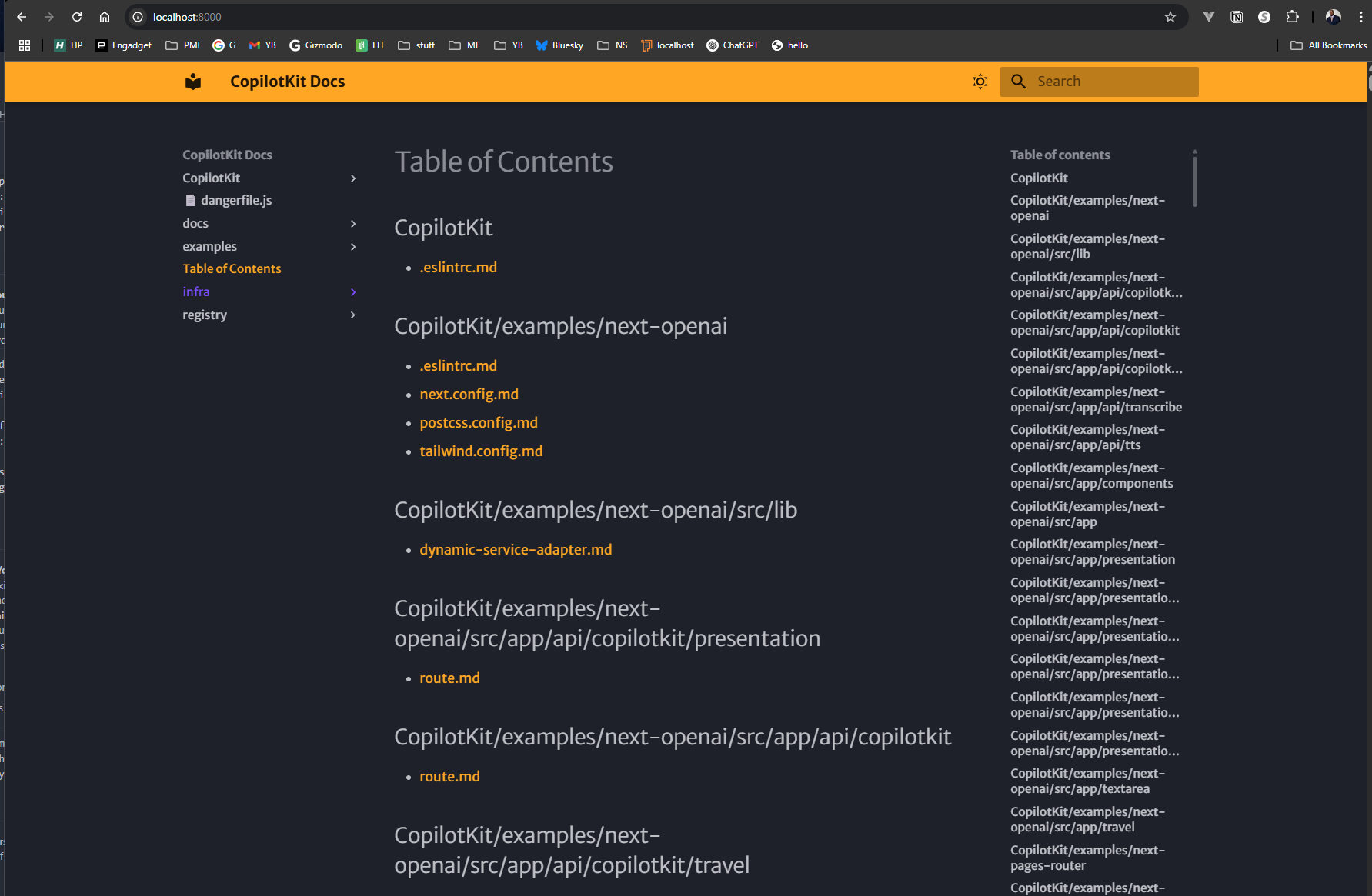Open the apps grid icon in bookmarks bar

click(x=25, y=45)
